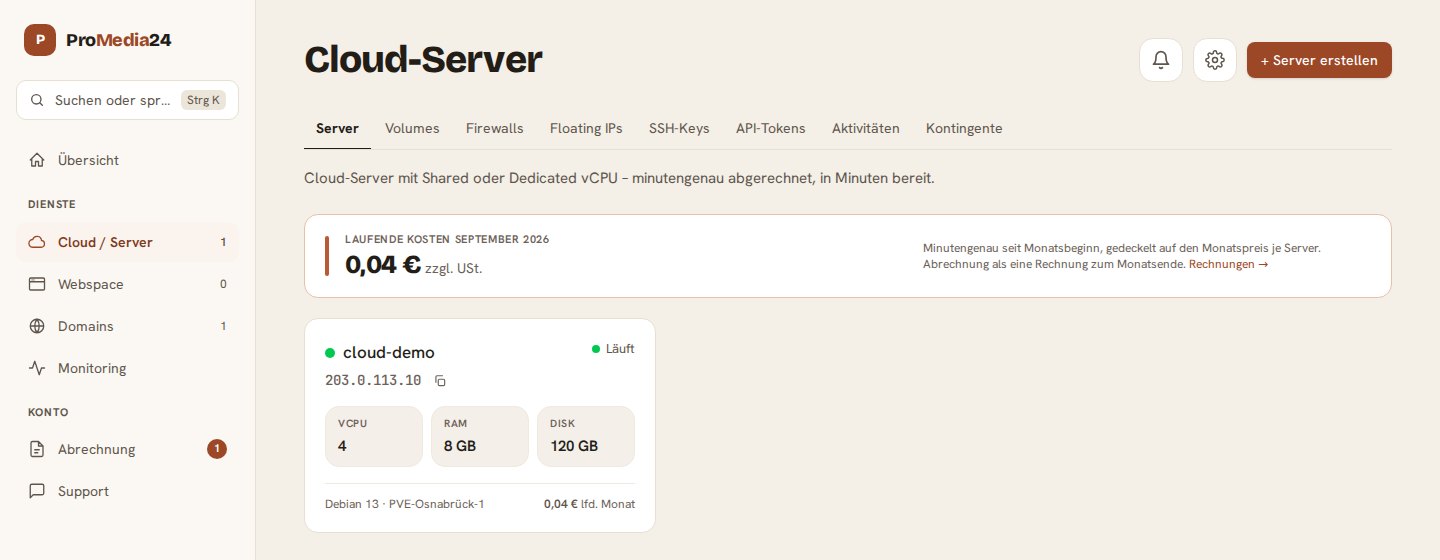Select the Server tab

pos(337,128)
